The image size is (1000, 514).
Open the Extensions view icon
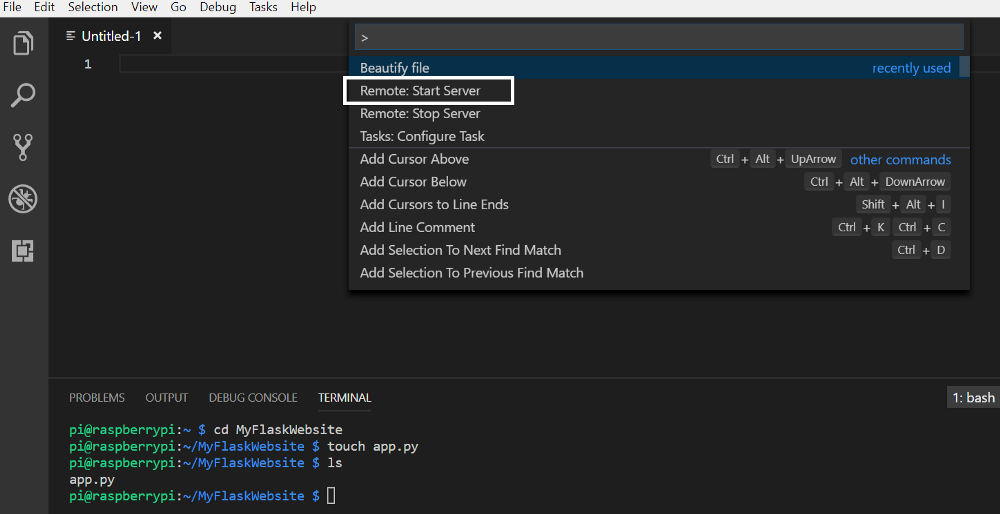[x=23, y=251]
